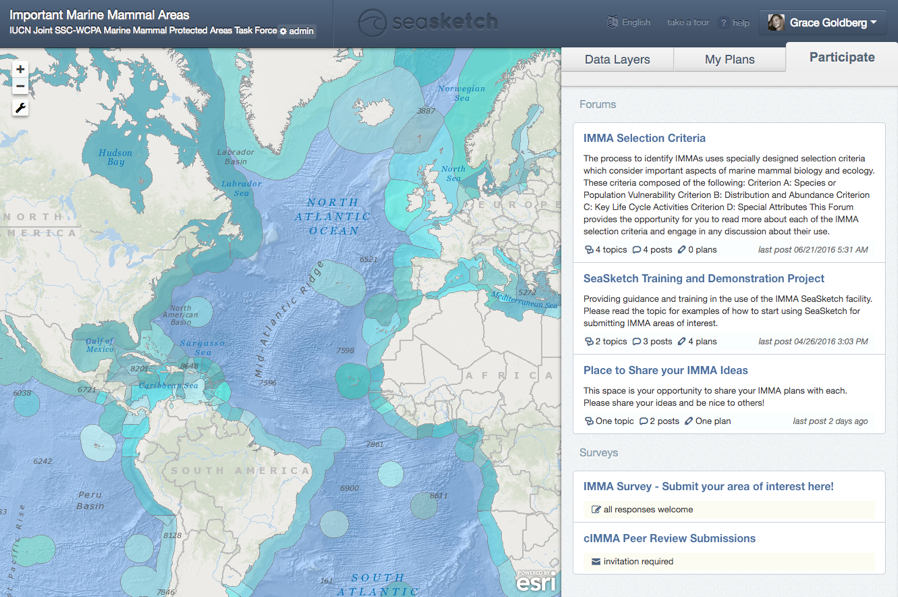The width and height of the screenshot is (898, 597).
Task: Click the Sargasso Sea map label
Action: pyautogui.click(x=202, y=347)
